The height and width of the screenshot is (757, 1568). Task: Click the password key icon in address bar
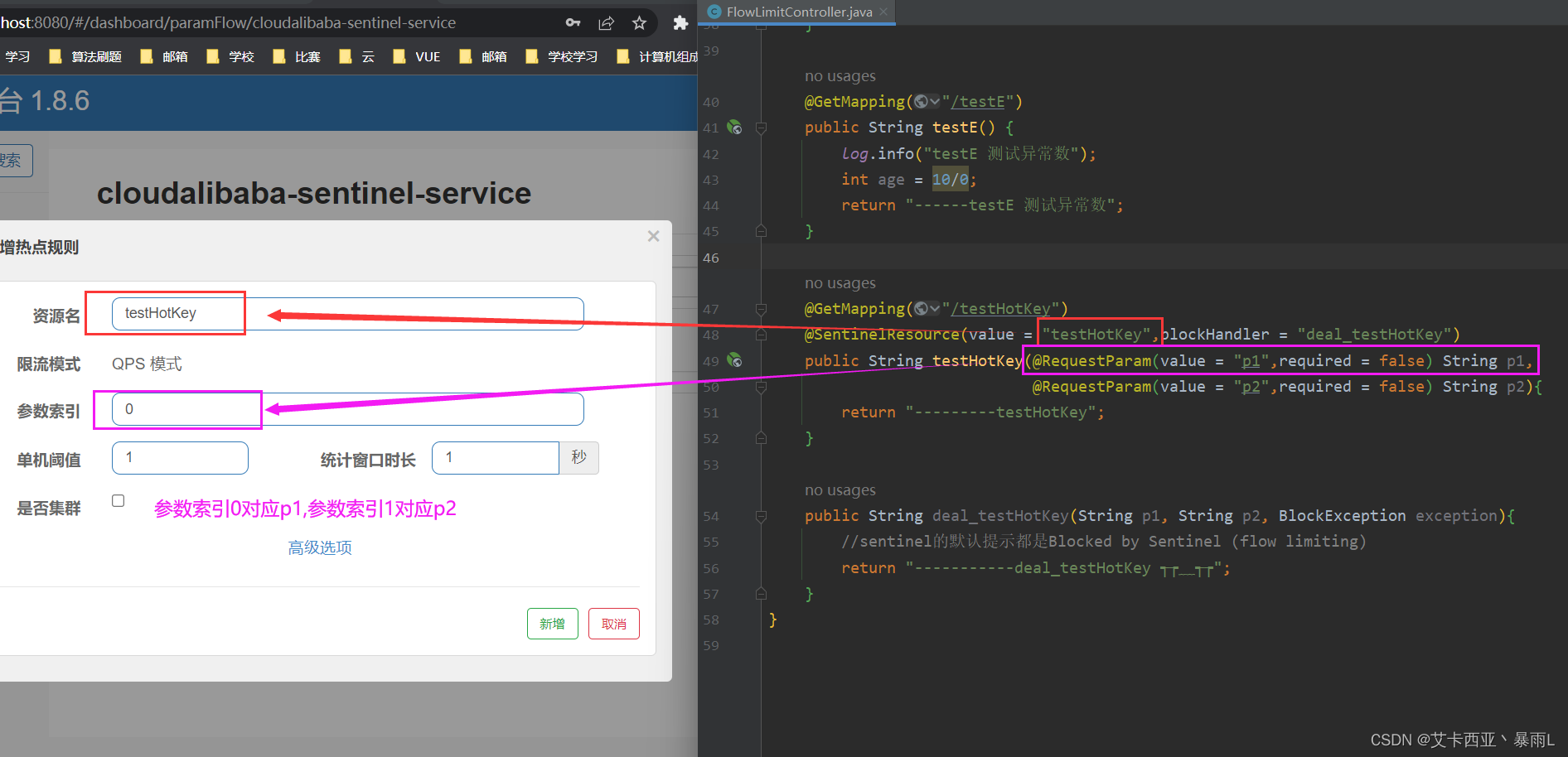[x=573, y=22]
